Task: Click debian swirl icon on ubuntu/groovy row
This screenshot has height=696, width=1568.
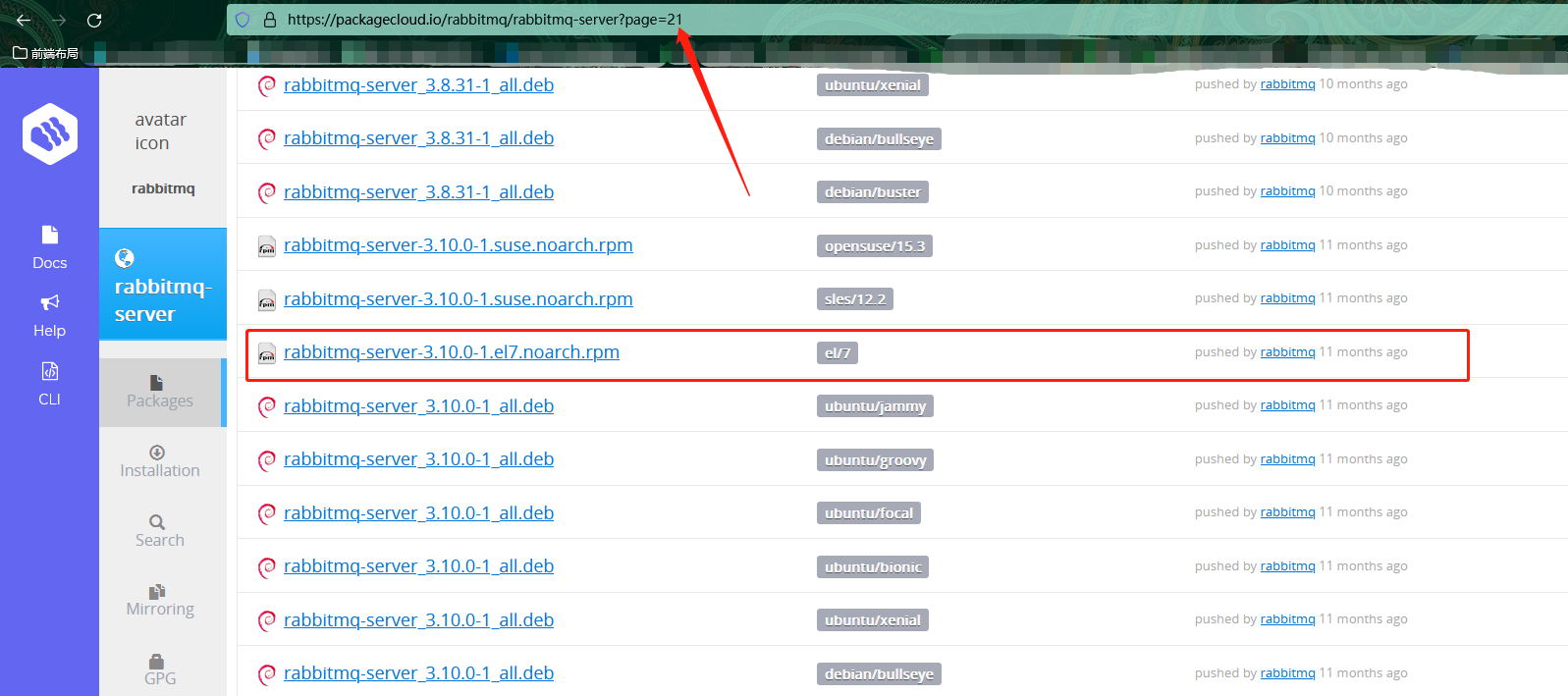Action: 266,460
